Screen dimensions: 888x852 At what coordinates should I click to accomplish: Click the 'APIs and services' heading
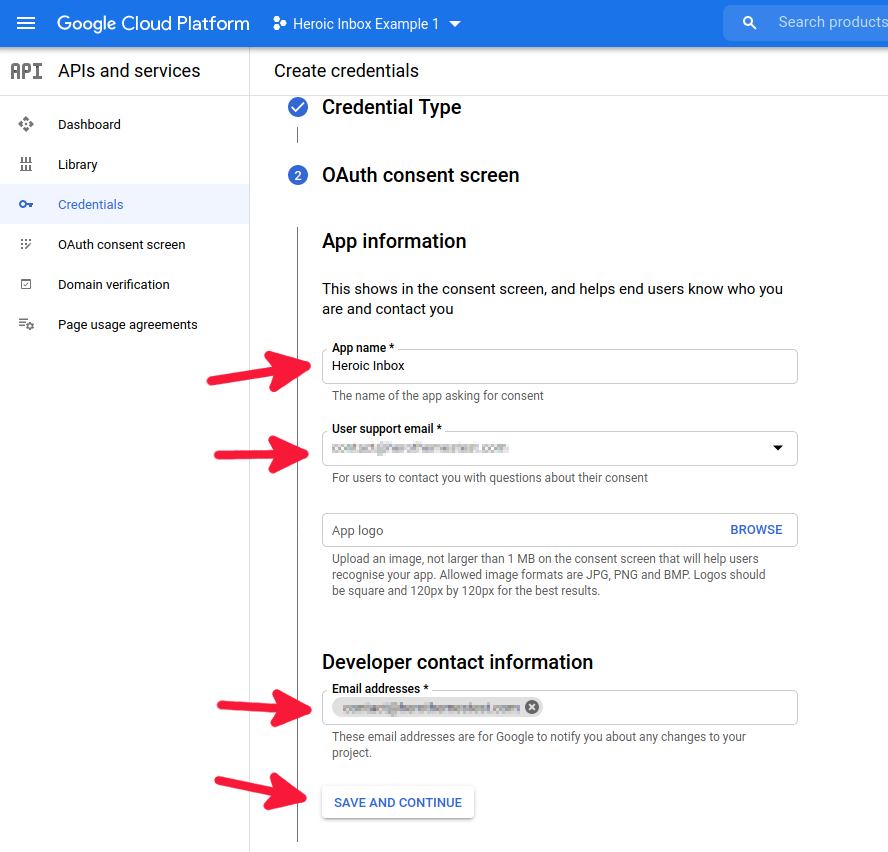coord(129,71)
